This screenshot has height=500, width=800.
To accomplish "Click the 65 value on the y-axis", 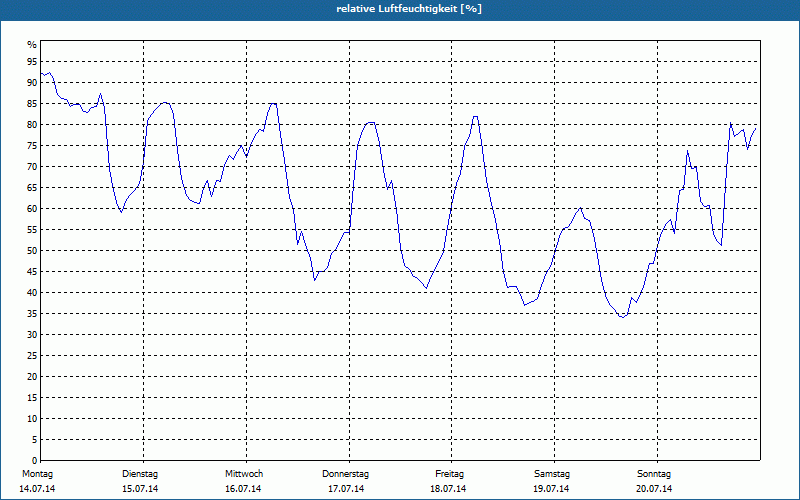I will pos(32,188).
